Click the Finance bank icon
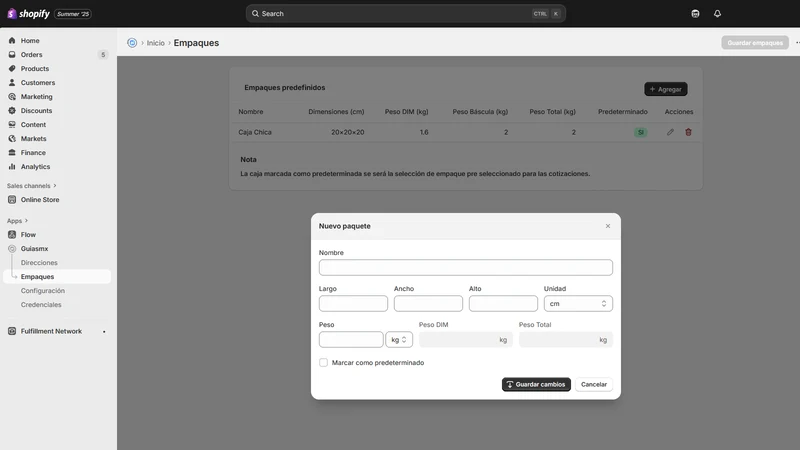800x450 pixels. [x=12, y=153]
